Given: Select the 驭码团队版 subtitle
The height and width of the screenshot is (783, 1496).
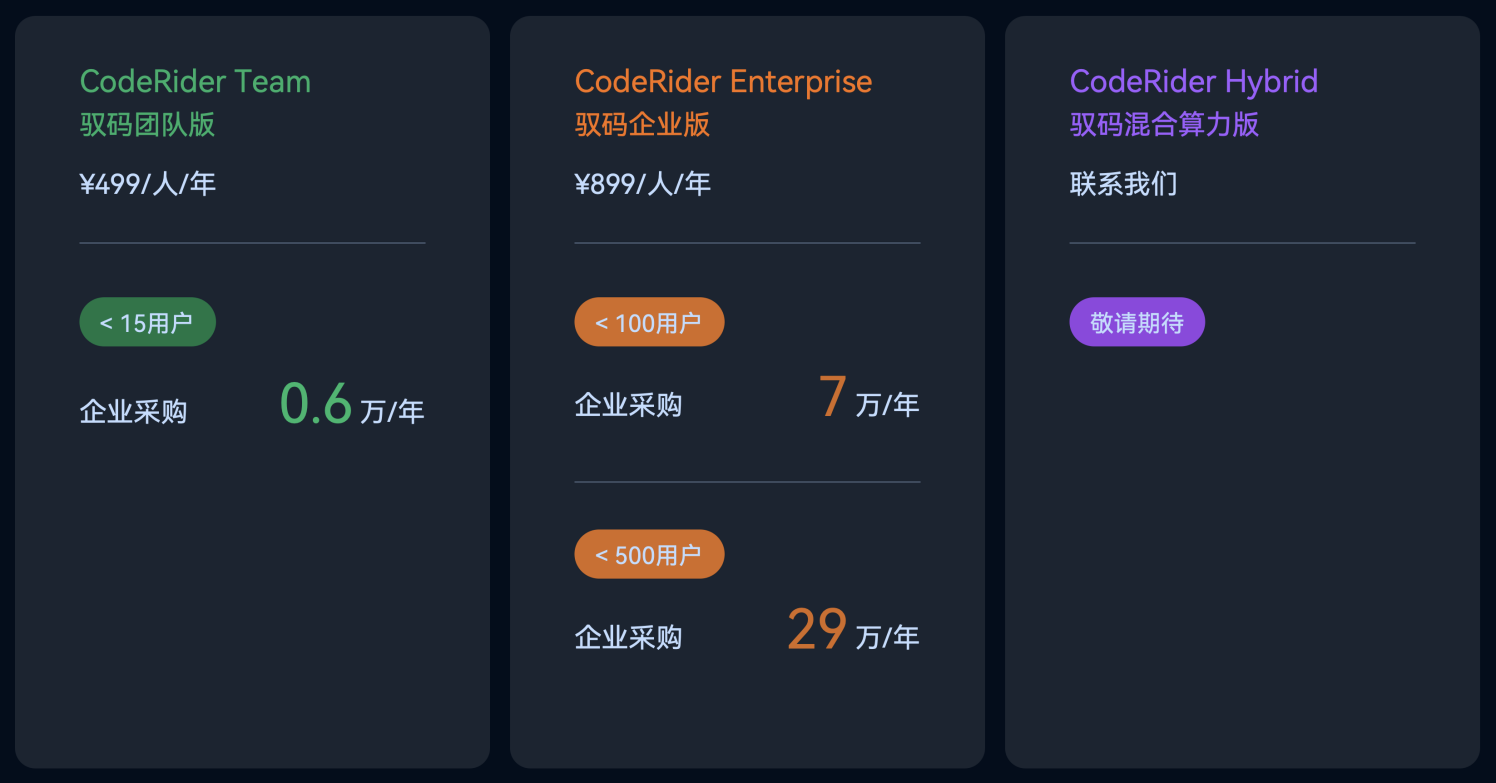Looking at the screenshot, I should tap(147, 124).
